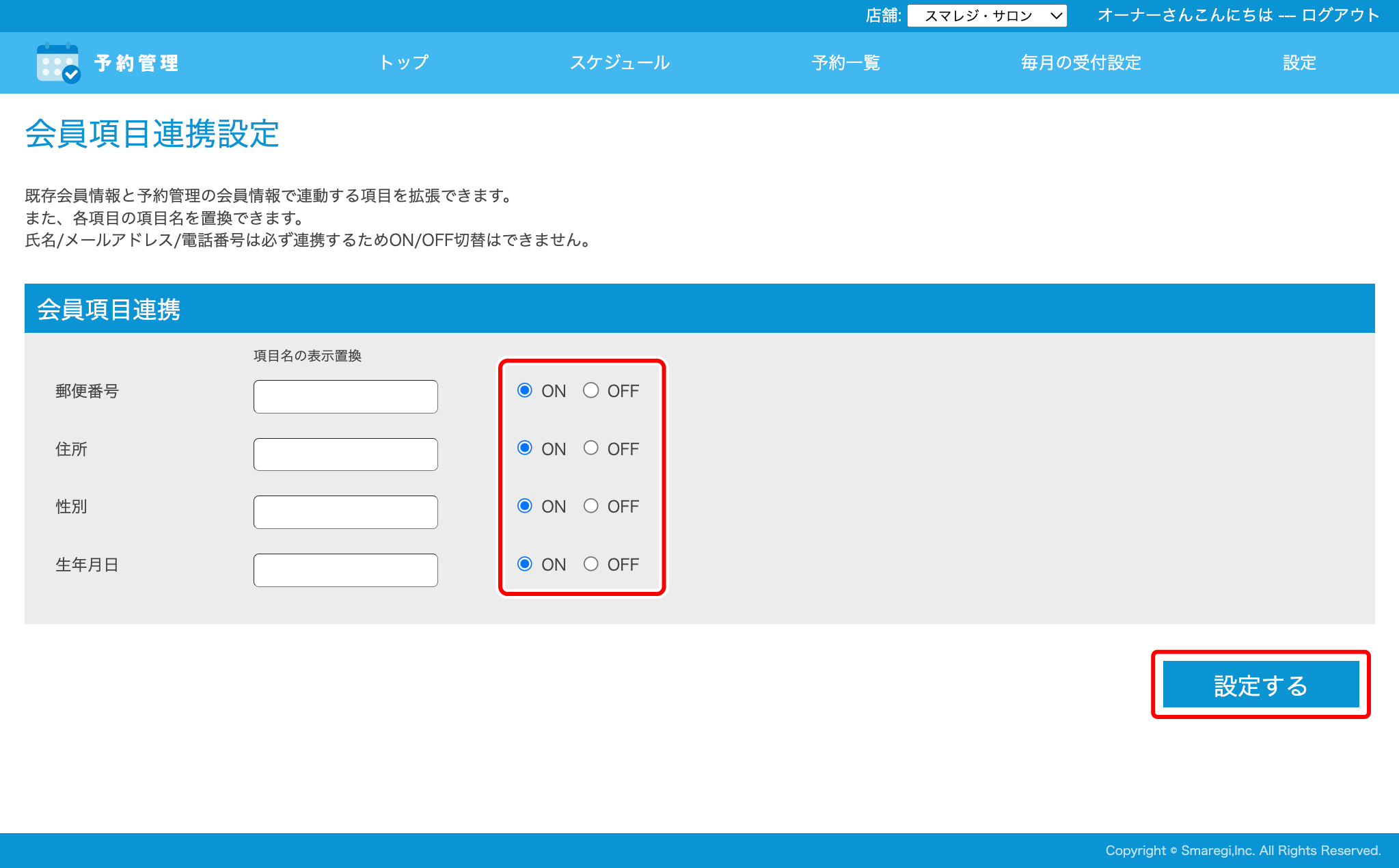The image size is (1399, 868).
Task: Select OFF for 生年月日
Action: click(590, 564)
